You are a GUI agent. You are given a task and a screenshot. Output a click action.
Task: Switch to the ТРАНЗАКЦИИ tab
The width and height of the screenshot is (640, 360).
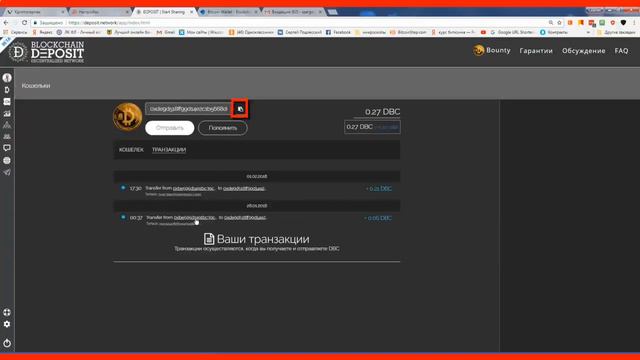click(169, 150)
